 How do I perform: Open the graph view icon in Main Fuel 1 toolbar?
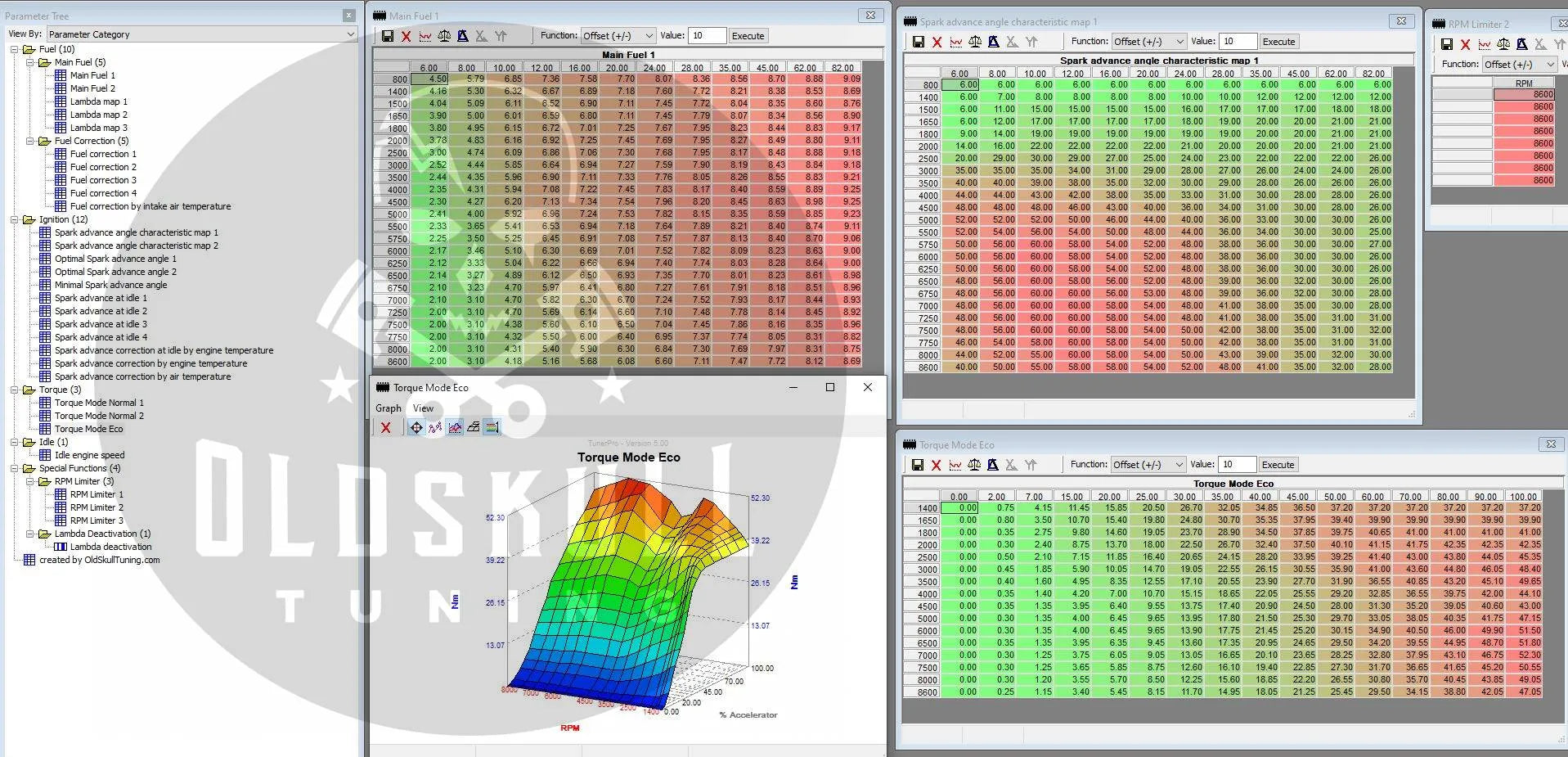click(x=425, y=36)
